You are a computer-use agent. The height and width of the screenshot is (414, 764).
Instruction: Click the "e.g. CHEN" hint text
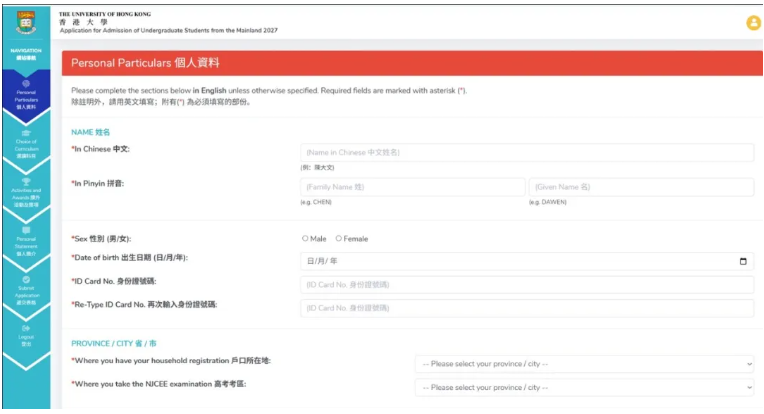(316, 202)
